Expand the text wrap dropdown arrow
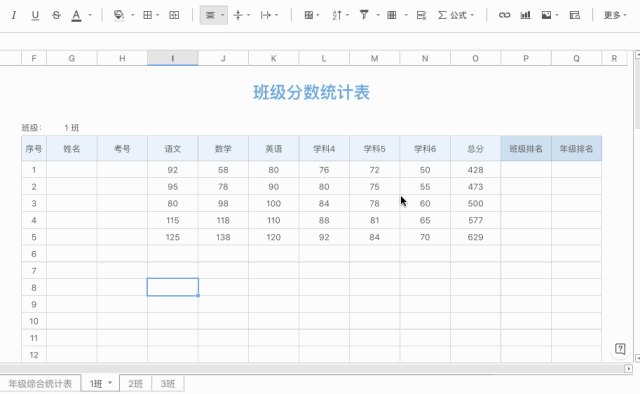Screen dimensions: 640x394 277,15
